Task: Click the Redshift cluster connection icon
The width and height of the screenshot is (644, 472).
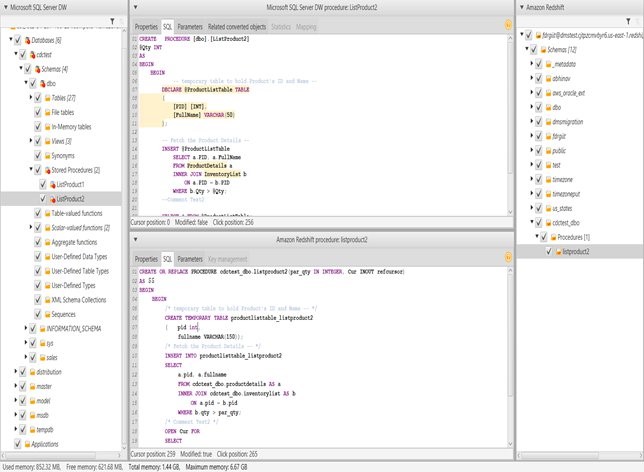Action: pyautogui.click(x=538, y=35)
